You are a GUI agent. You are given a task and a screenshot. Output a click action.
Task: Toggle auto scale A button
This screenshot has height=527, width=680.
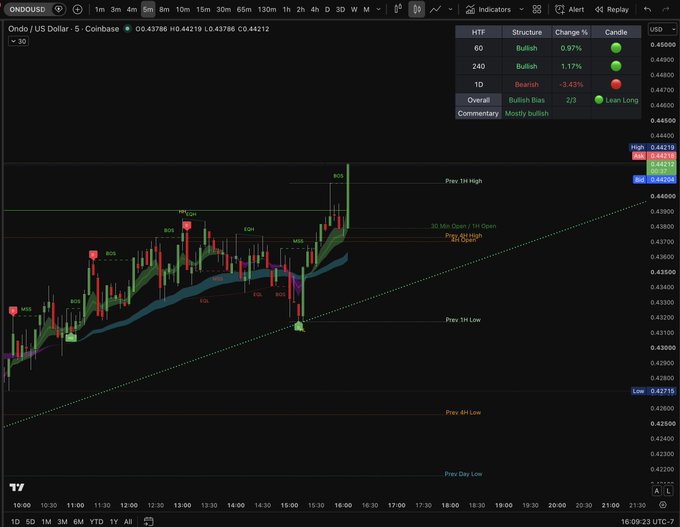[x=657, y=491]
